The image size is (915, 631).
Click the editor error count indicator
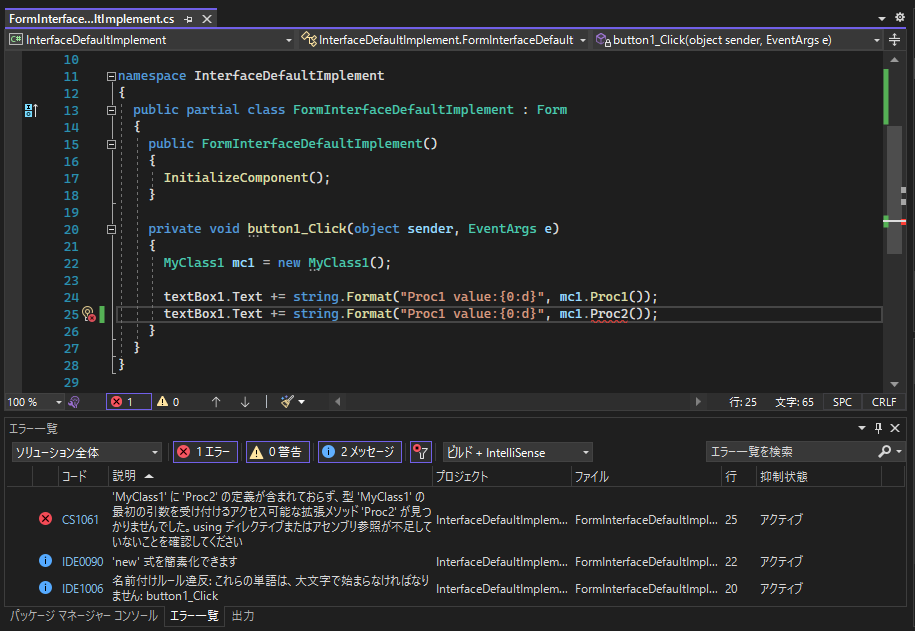(129, 402)
